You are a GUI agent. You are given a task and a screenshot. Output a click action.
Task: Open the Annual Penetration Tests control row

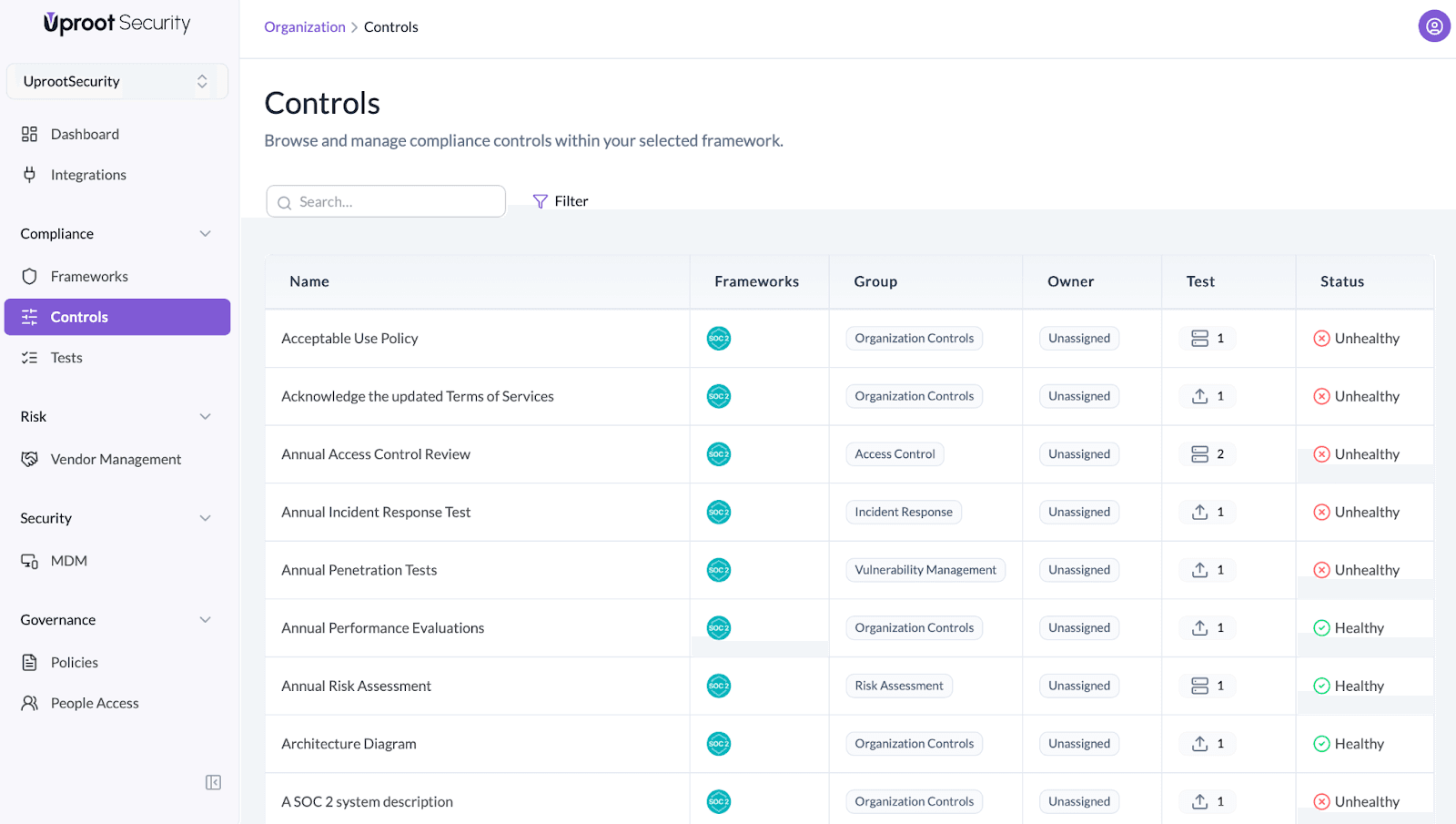(x=359, y=571)
